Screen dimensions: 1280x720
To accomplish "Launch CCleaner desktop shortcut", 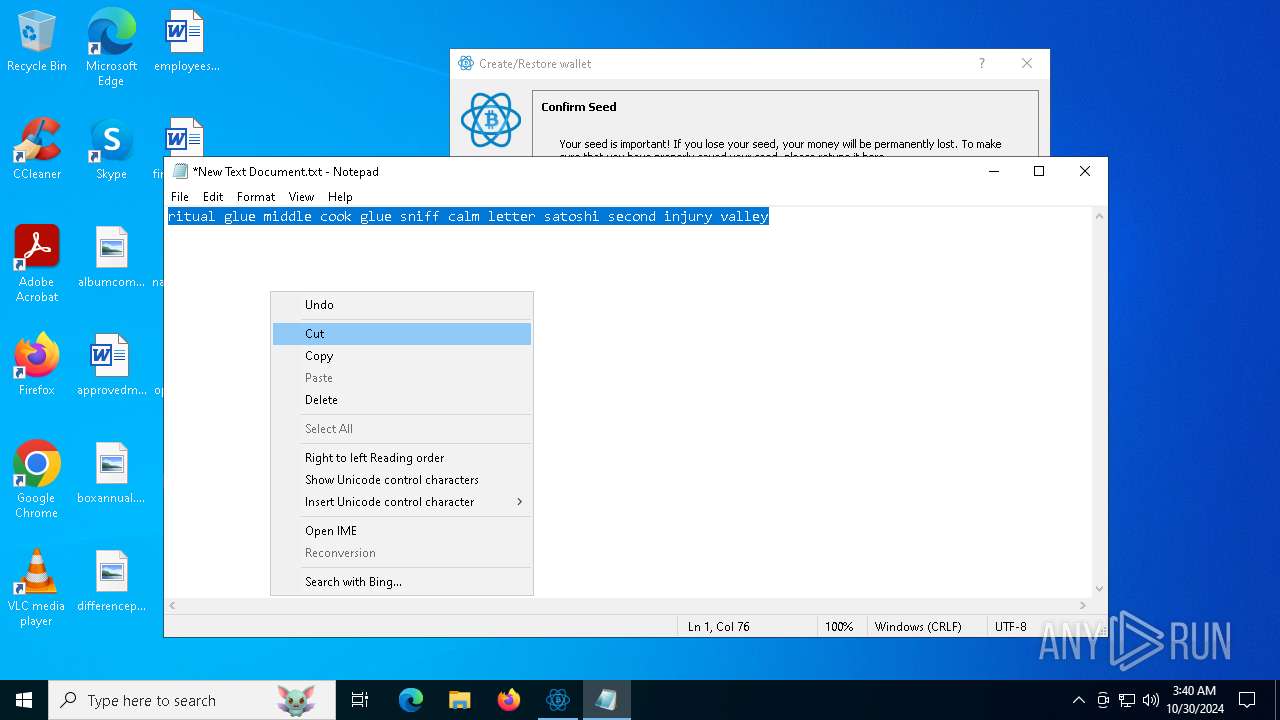I will tap(37, 148).
